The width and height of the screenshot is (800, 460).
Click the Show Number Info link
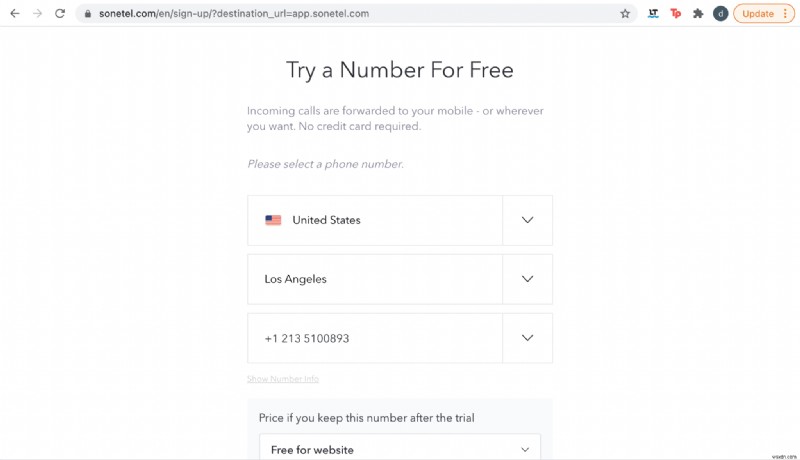click(283, 379)
